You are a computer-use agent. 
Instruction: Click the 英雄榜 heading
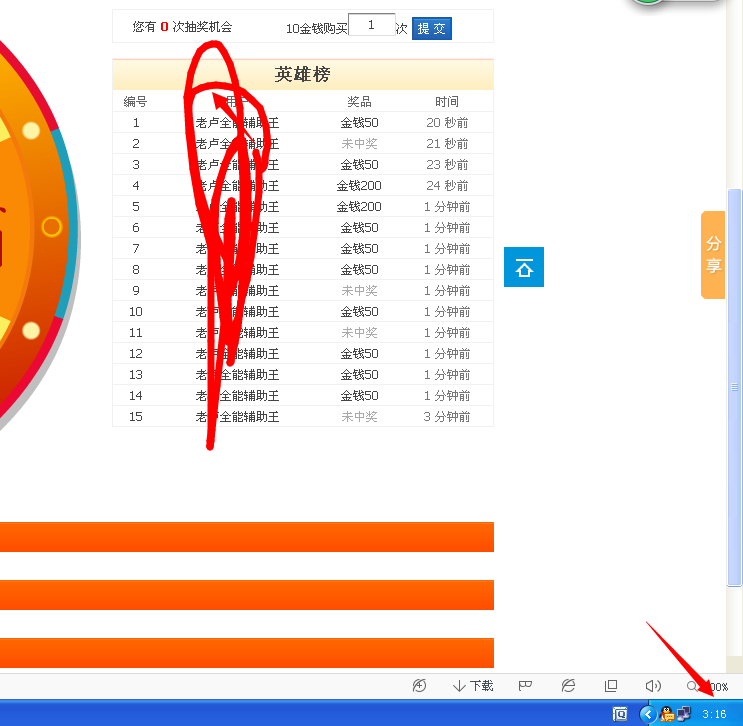pyautogui.click(x=302, y=74)
